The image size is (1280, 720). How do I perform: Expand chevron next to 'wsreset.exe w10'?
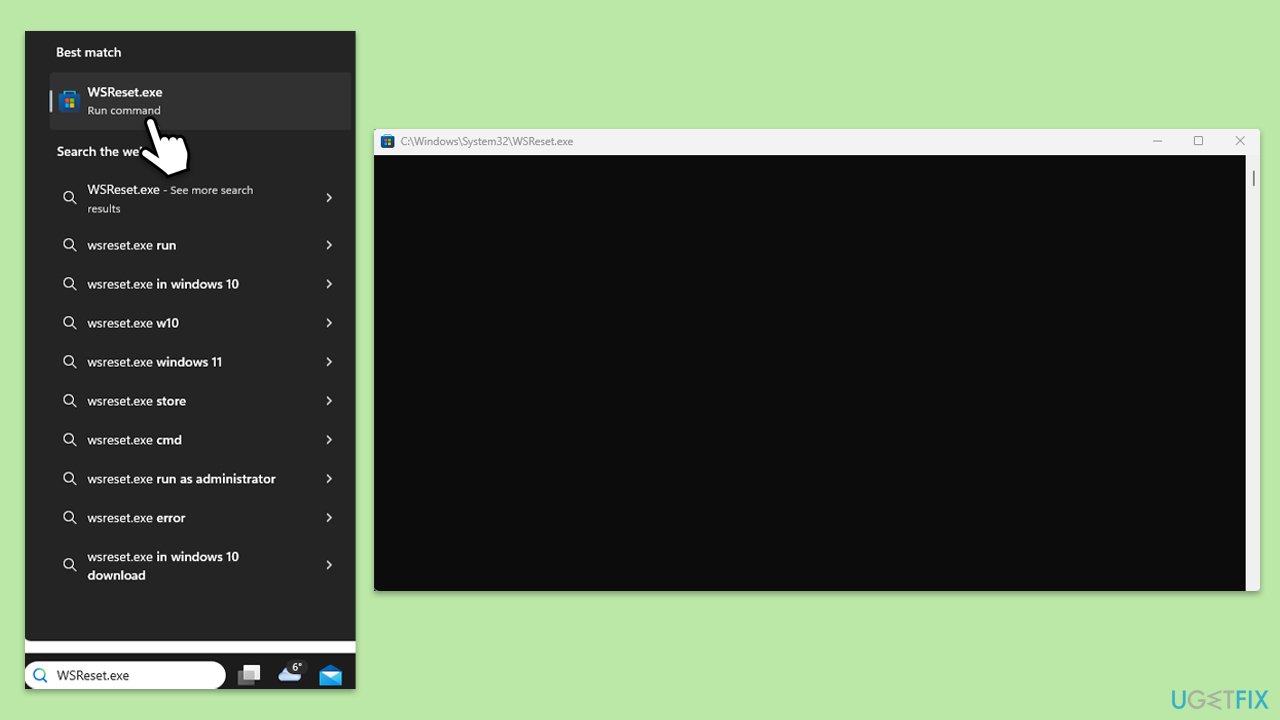click(x=329, y=323)
